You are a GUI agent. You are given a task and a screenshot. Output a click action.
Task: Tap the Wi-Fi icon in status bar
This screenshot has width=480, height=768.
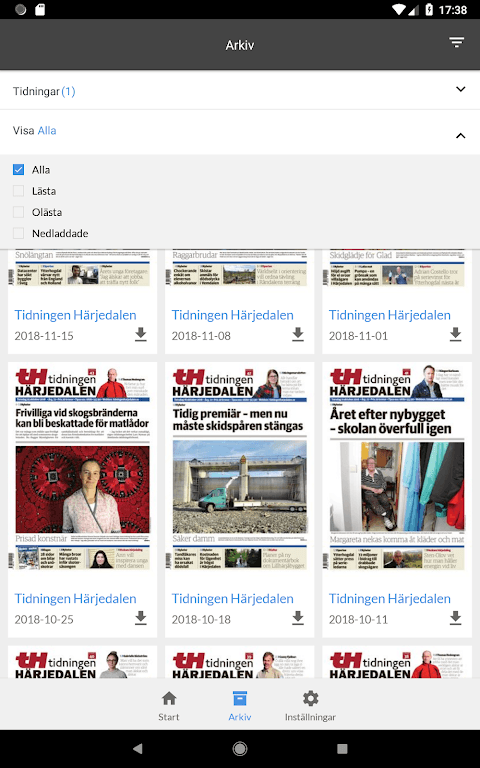click(x=400, y=9)
